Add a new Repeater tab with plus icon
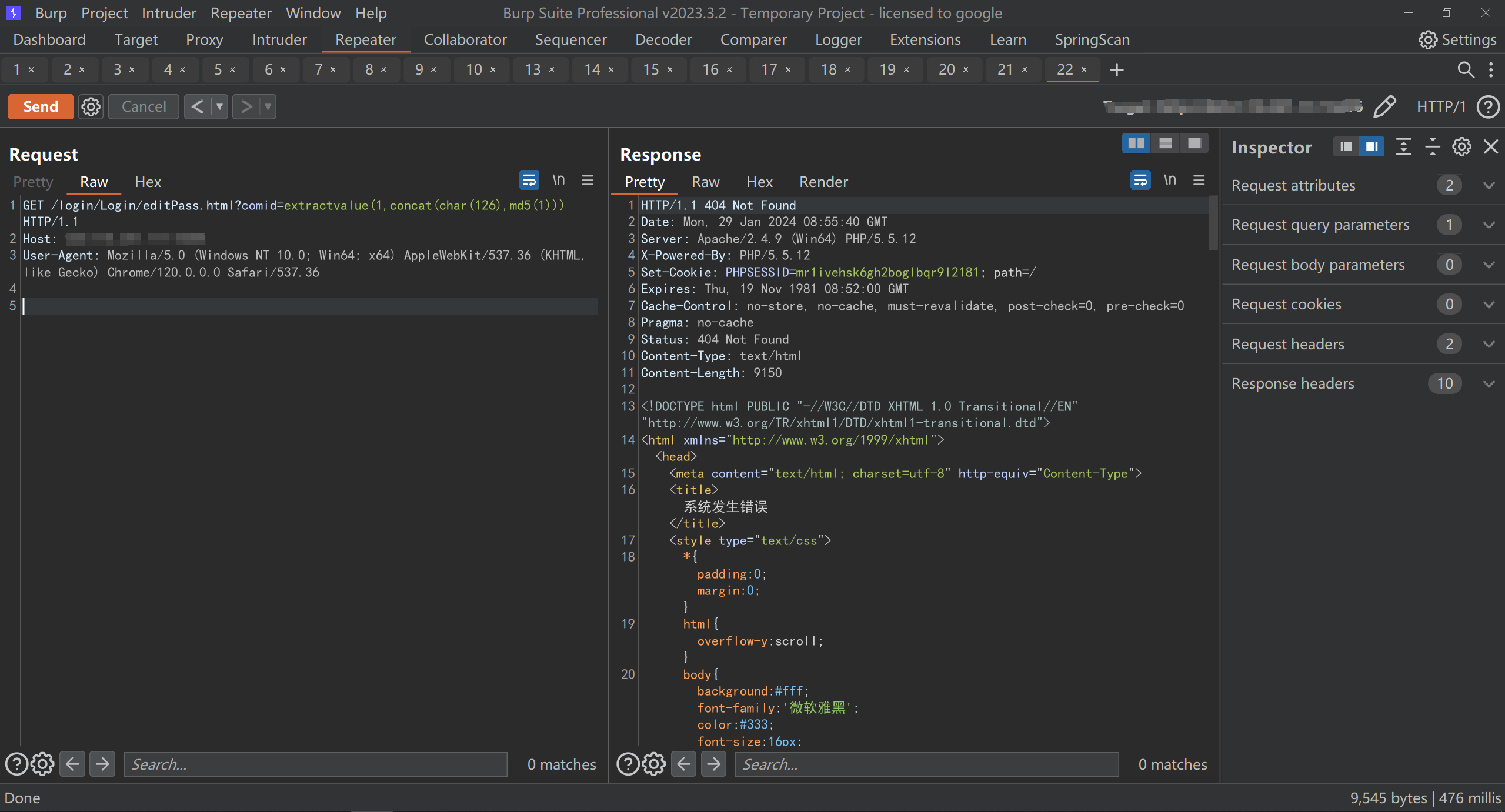Viewport: 1505px width, 812px height. [1116, 69]
